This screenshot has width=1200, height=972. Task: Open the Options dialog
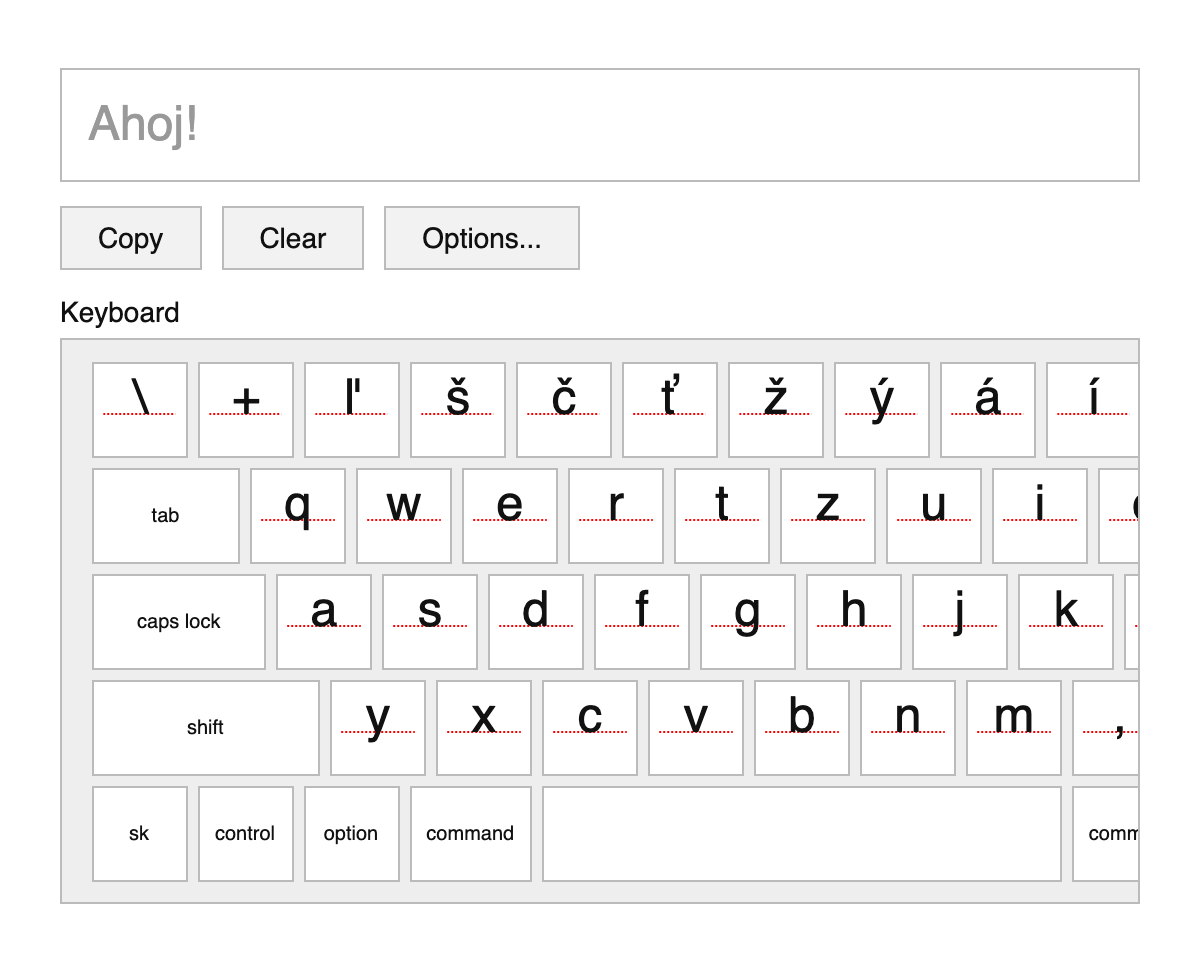point(481,238)
